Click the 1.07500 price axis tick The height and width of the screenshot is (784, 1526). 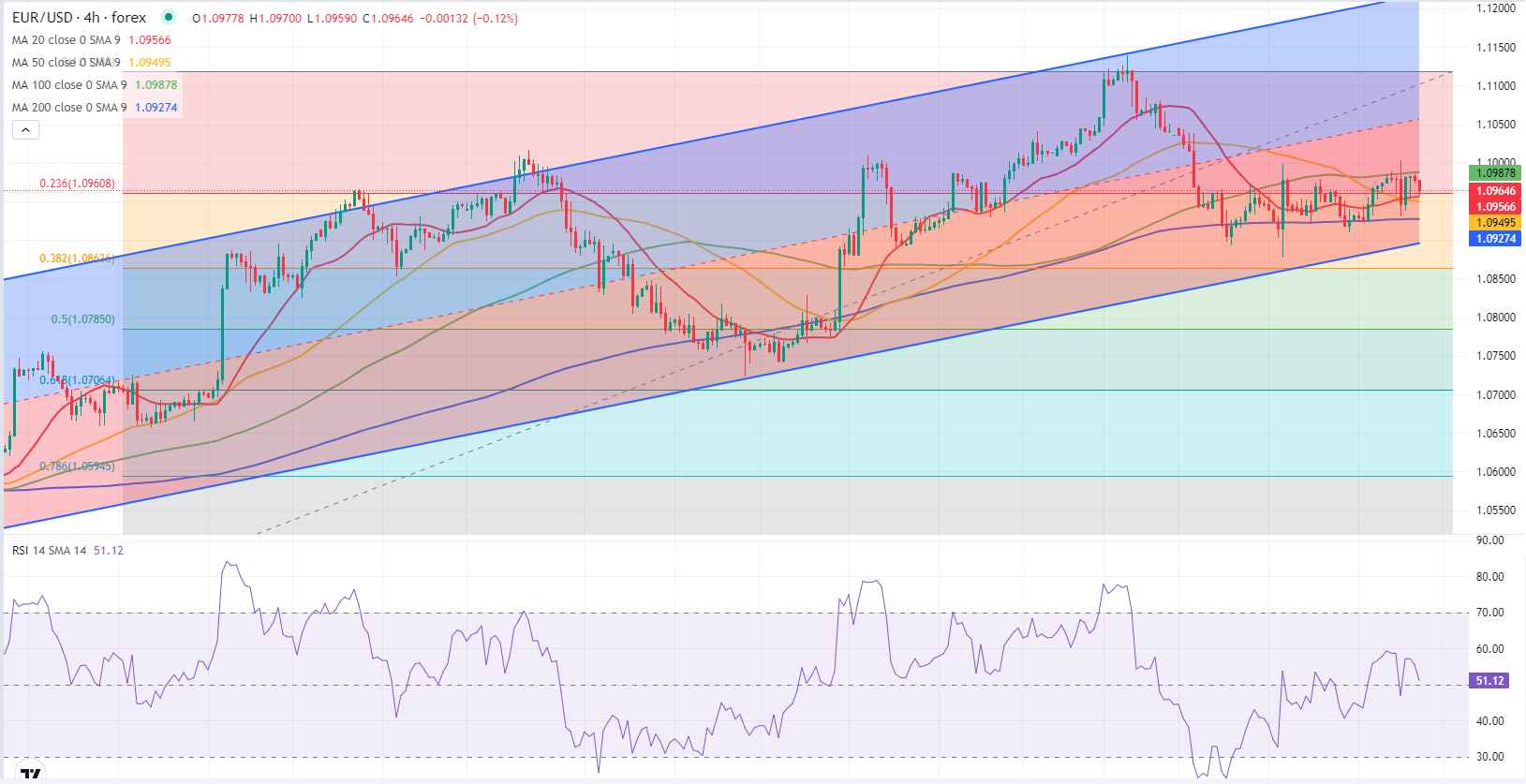pos(1495,356)
